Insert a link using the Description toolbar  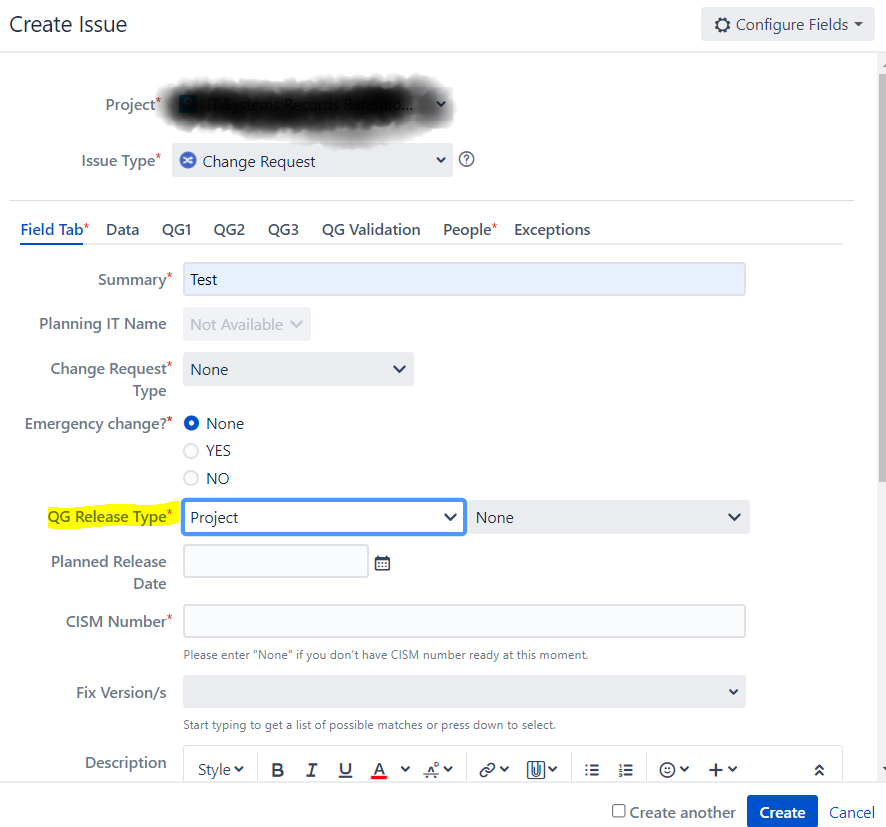(x=488, y=769)
